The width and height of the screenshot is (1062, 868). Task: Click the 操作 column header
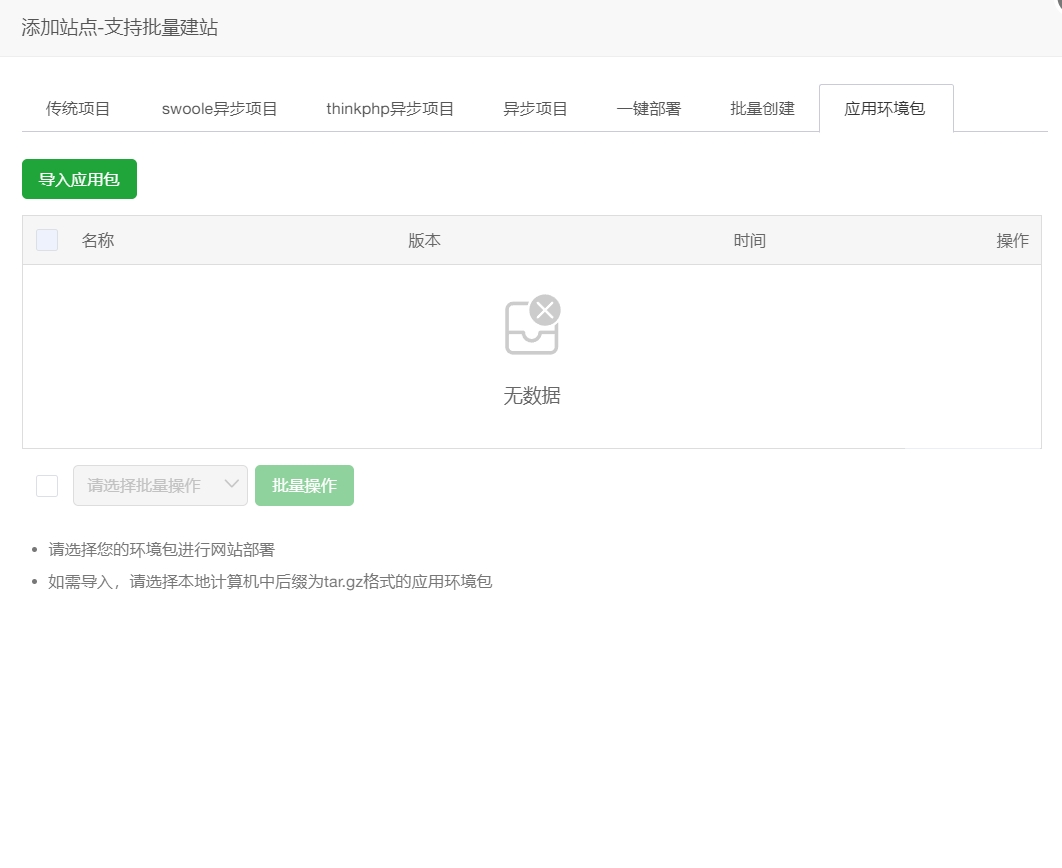pyautogui.click(x=1012, y=240)
